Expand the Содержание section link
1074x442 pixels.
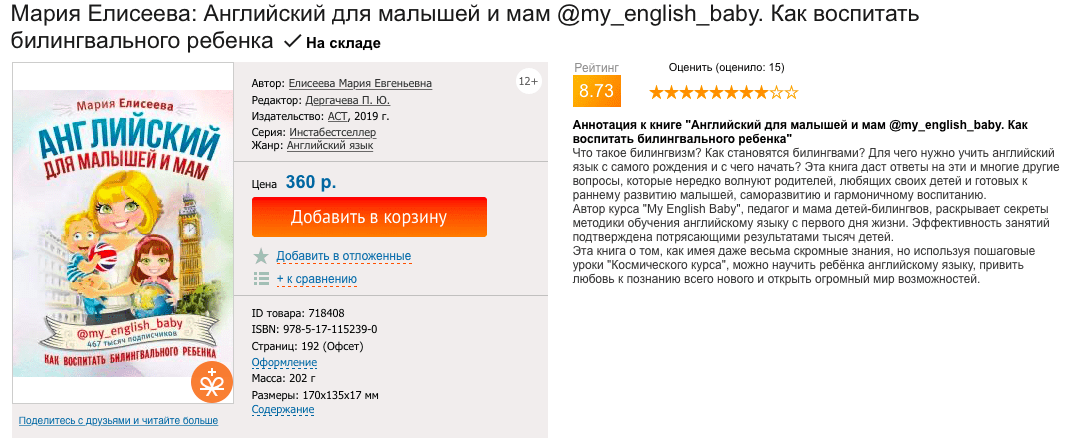[x=283, y=410]
